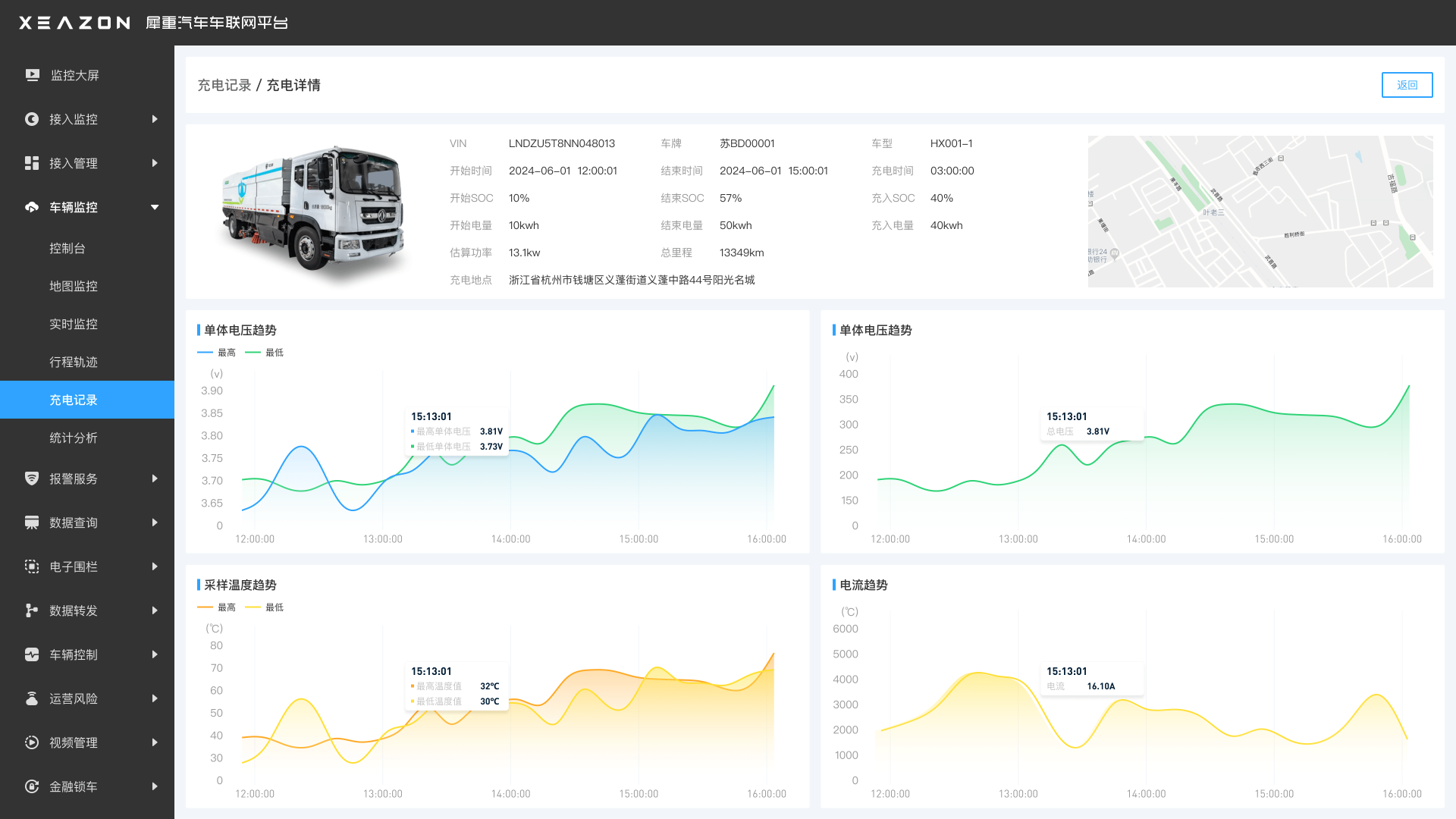The height and width of the screenshot is (819, 1456).
Task: Click the 接入管理 grid icon
Action: (x=32, y=163)
